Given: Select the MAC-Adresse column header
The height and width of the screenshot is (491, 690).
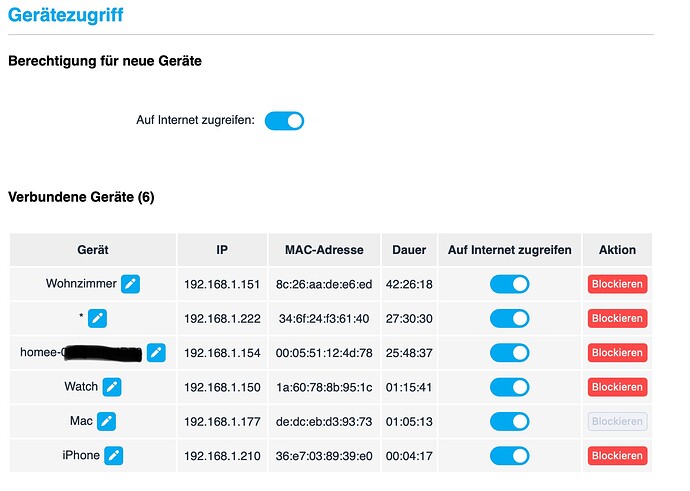Looking at the screenshot, I should click(x=324, y=249).
